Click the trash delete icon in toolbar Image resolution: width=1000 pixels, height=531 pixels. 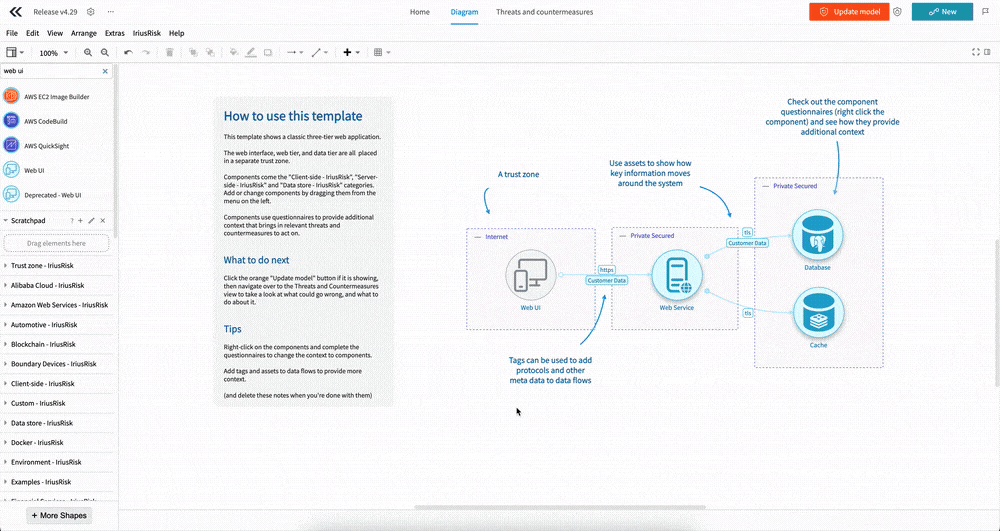click(x=170, y=52)
